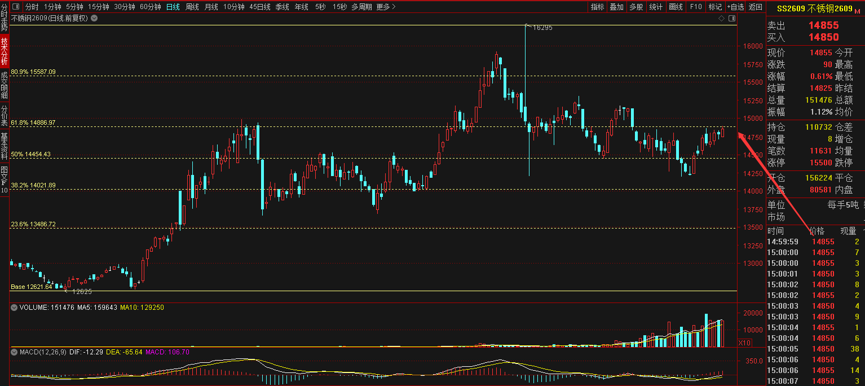Expand 更多 periods menu
865x386 pixels.
386,7
